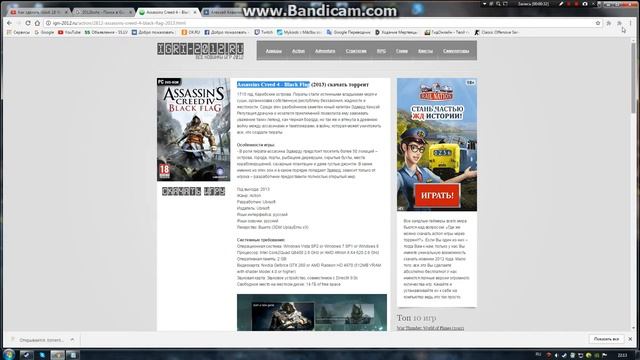Open the Skype icon in the taskbar
This screenshot has height=360, width=640.
(x=42, y=355)
